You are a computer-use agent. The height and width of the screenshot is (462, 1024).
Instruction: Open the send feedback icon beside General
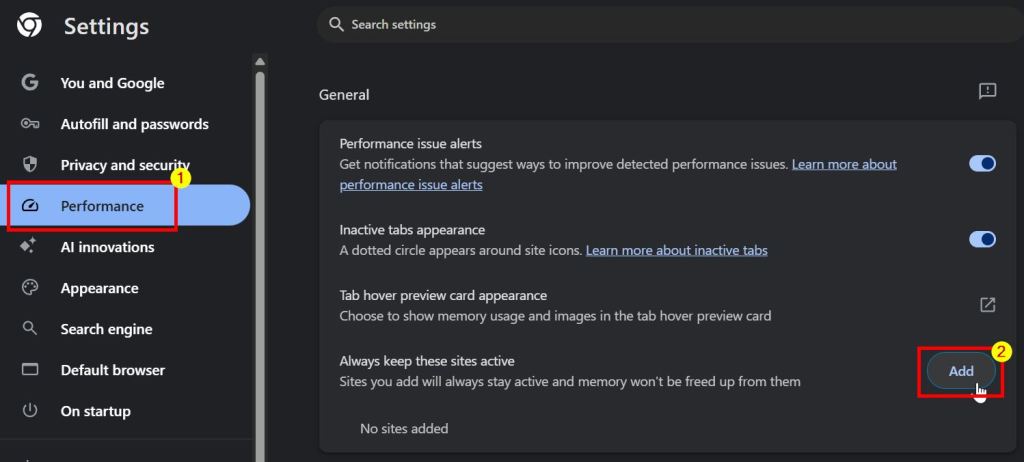(987, 91)
